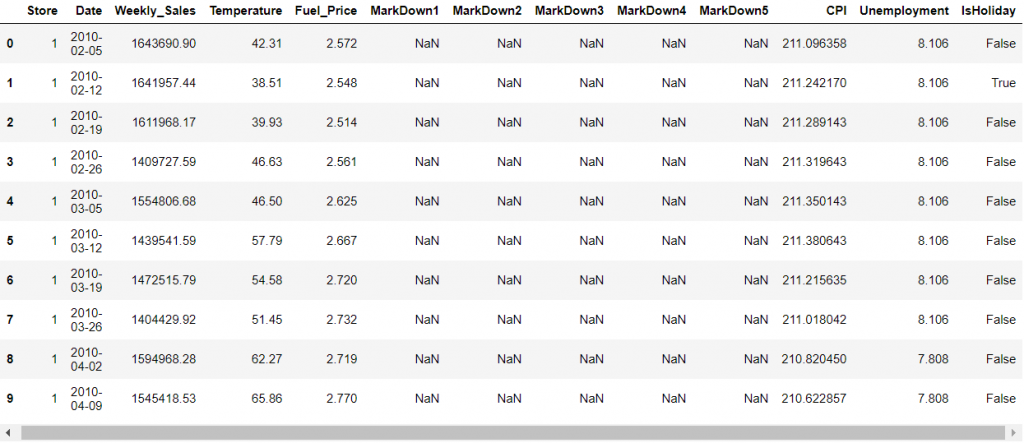Viewport: 1024px width, 443px height.
Task: Click the CPI value 210.622857
Action: 814,399
